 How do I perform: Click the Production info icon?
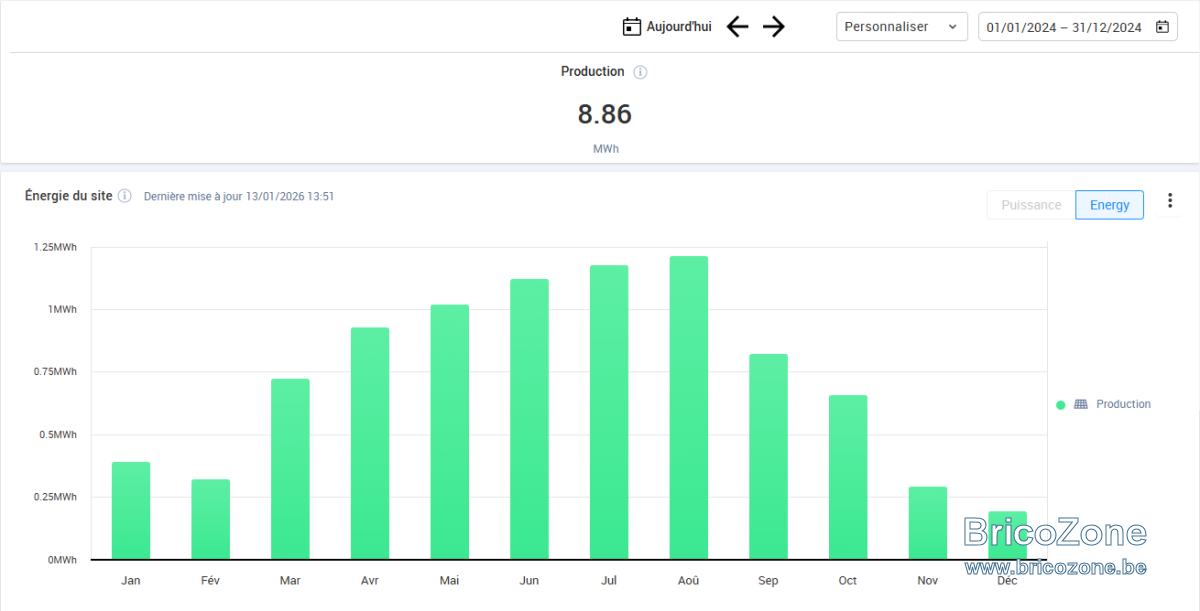641,72
